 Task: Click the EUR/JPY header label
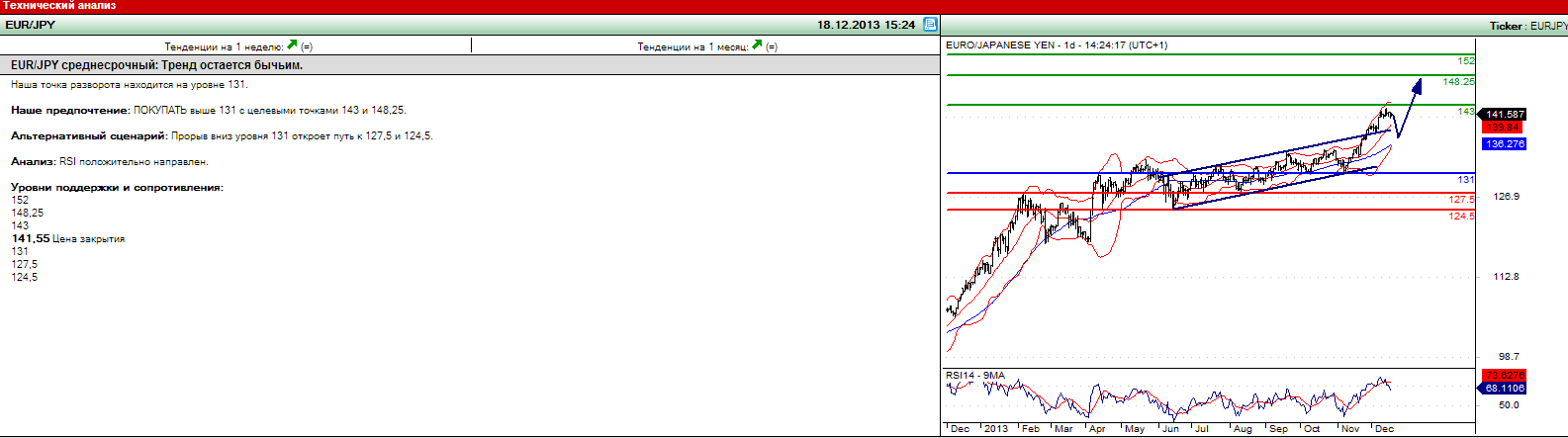30,25
